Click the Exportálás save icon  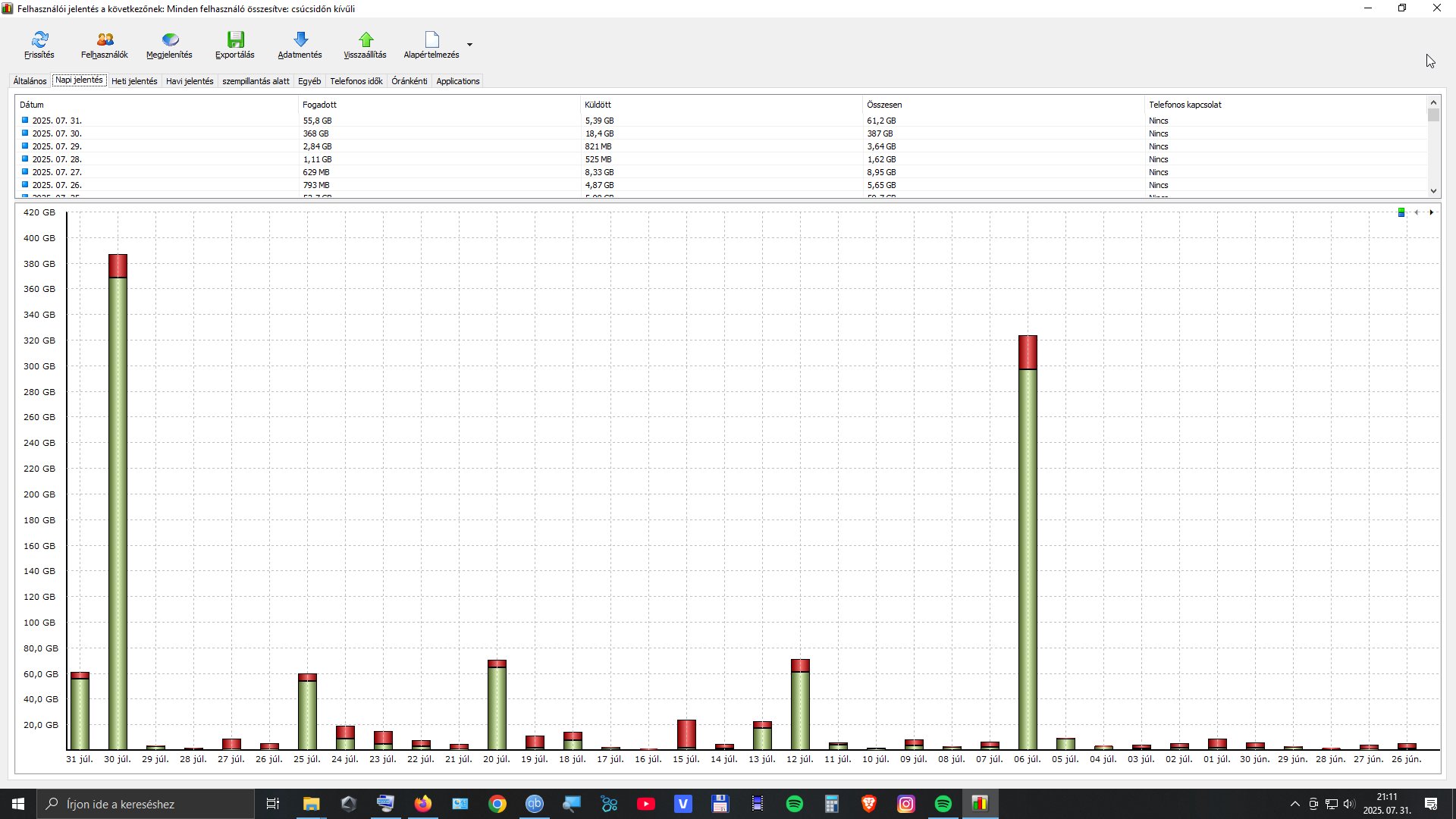(235, 39)
